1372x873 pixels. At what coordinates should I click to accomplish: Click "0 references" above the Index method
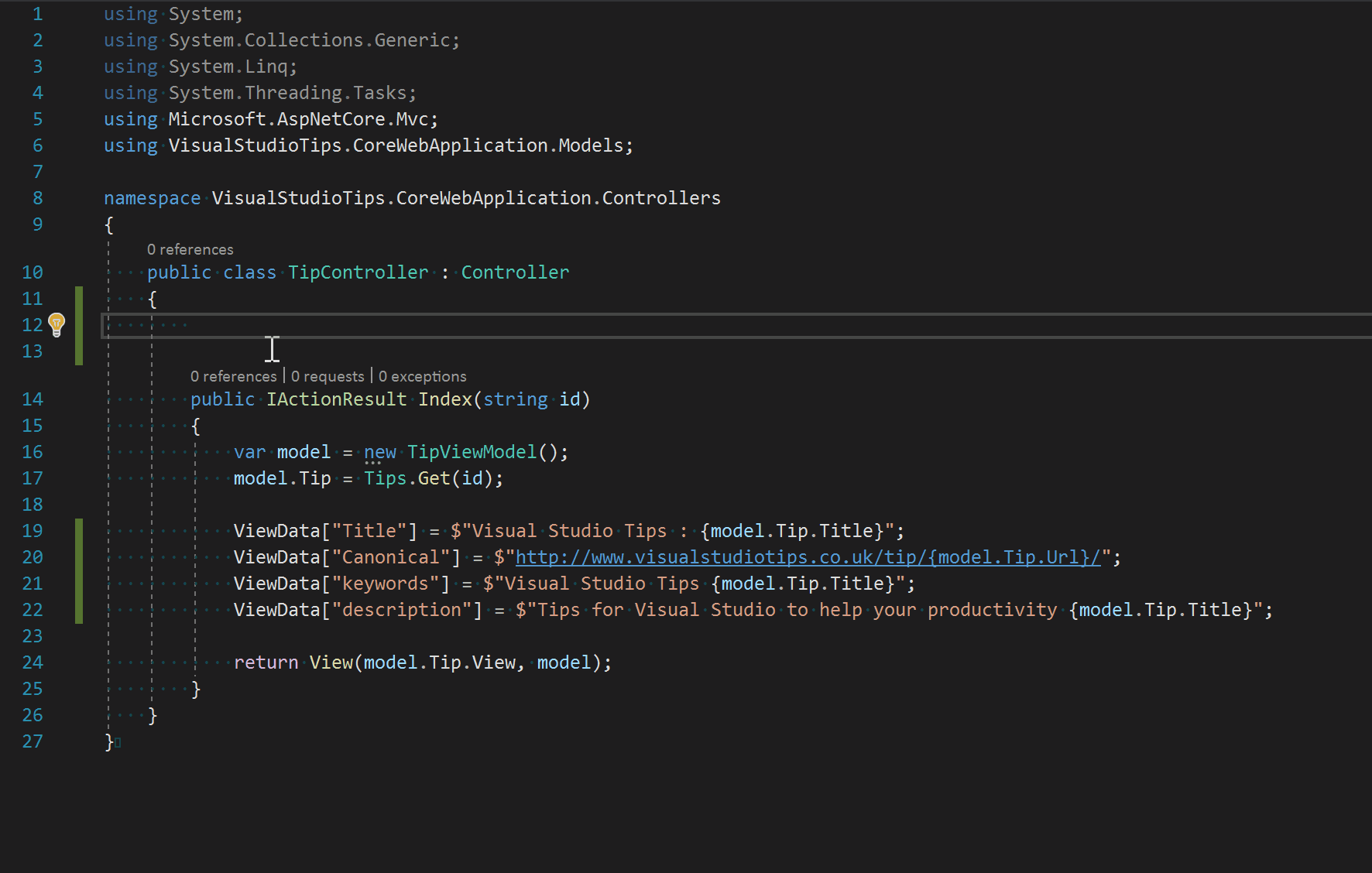click(x=233, y=376)
